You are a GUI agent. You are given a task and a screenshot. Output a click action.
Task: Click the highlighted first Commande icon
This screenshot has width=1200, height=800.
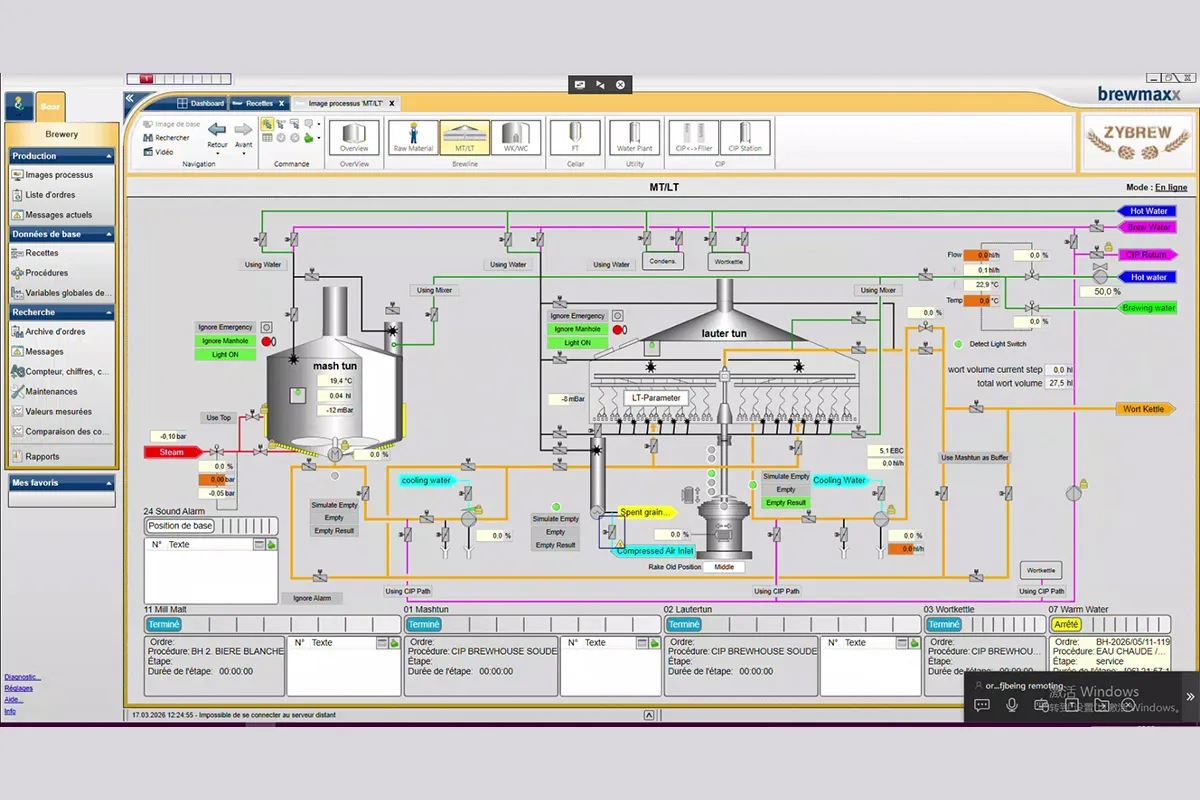click(x=267, y=123)
